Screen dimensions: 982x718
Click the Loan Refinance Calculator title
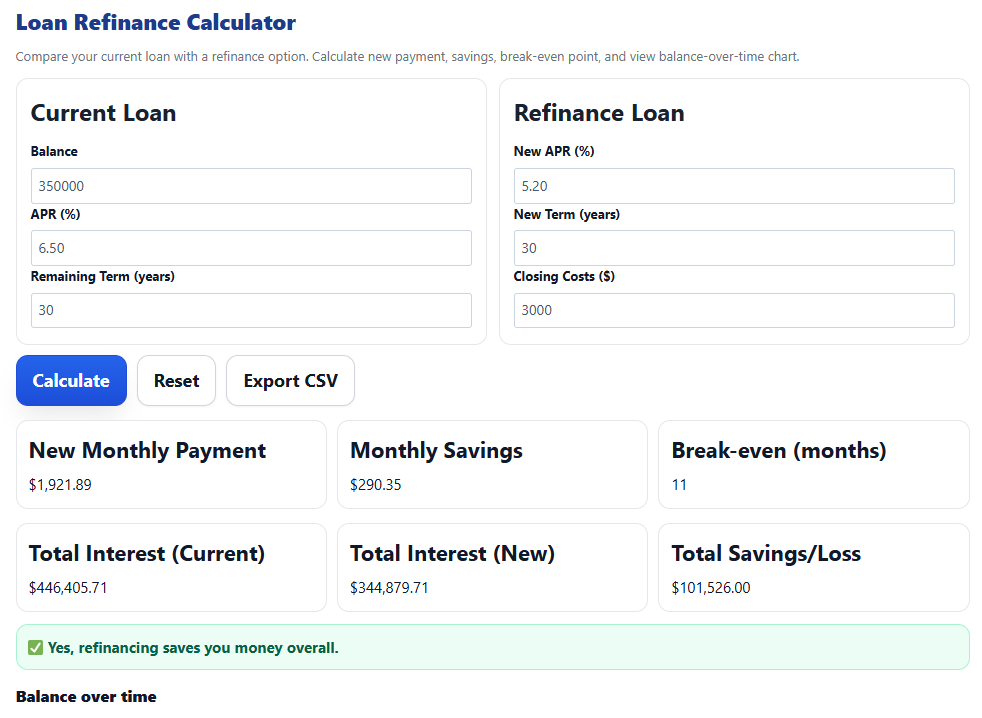156,22
